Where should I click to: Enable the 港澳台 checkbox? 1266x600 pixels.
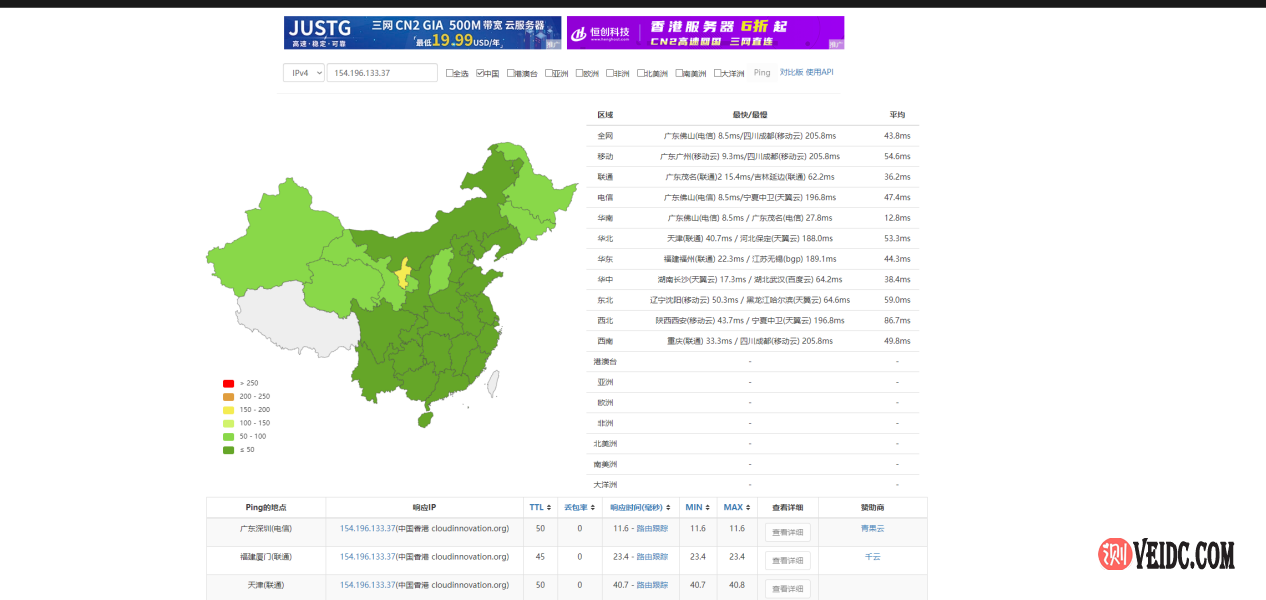(511, 73)
